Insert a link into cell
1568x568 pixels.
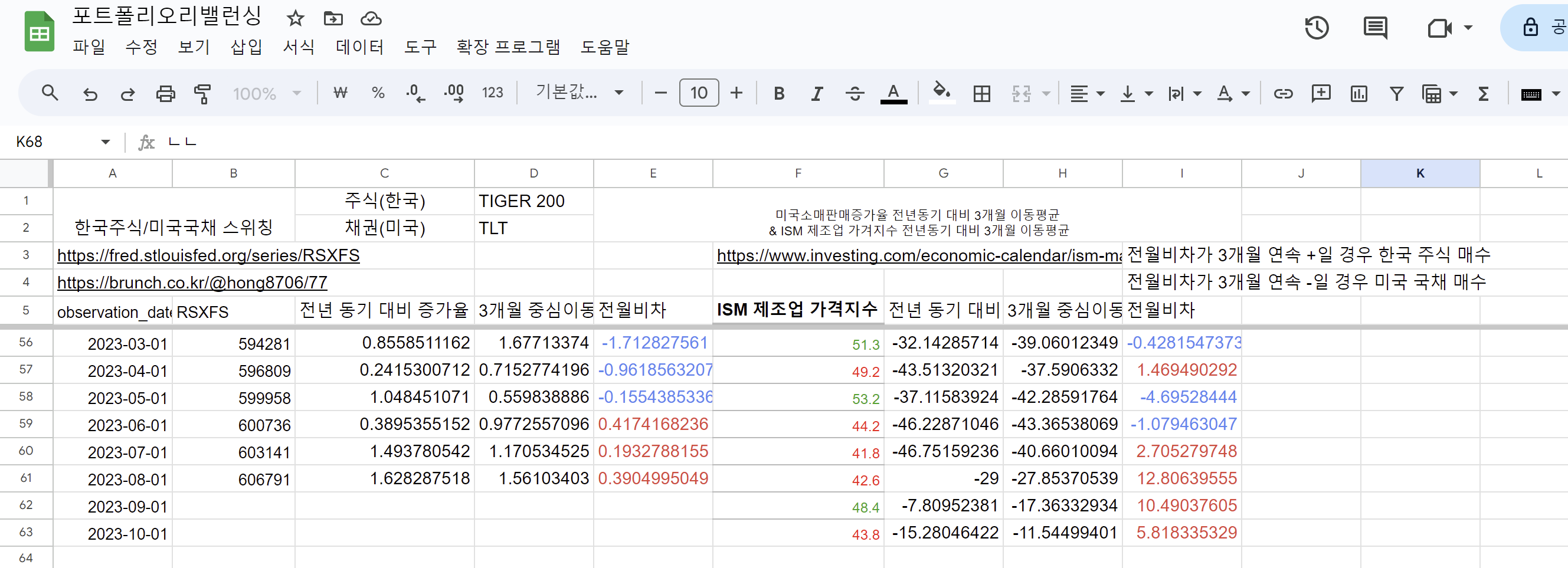[x=1283, y=94]
